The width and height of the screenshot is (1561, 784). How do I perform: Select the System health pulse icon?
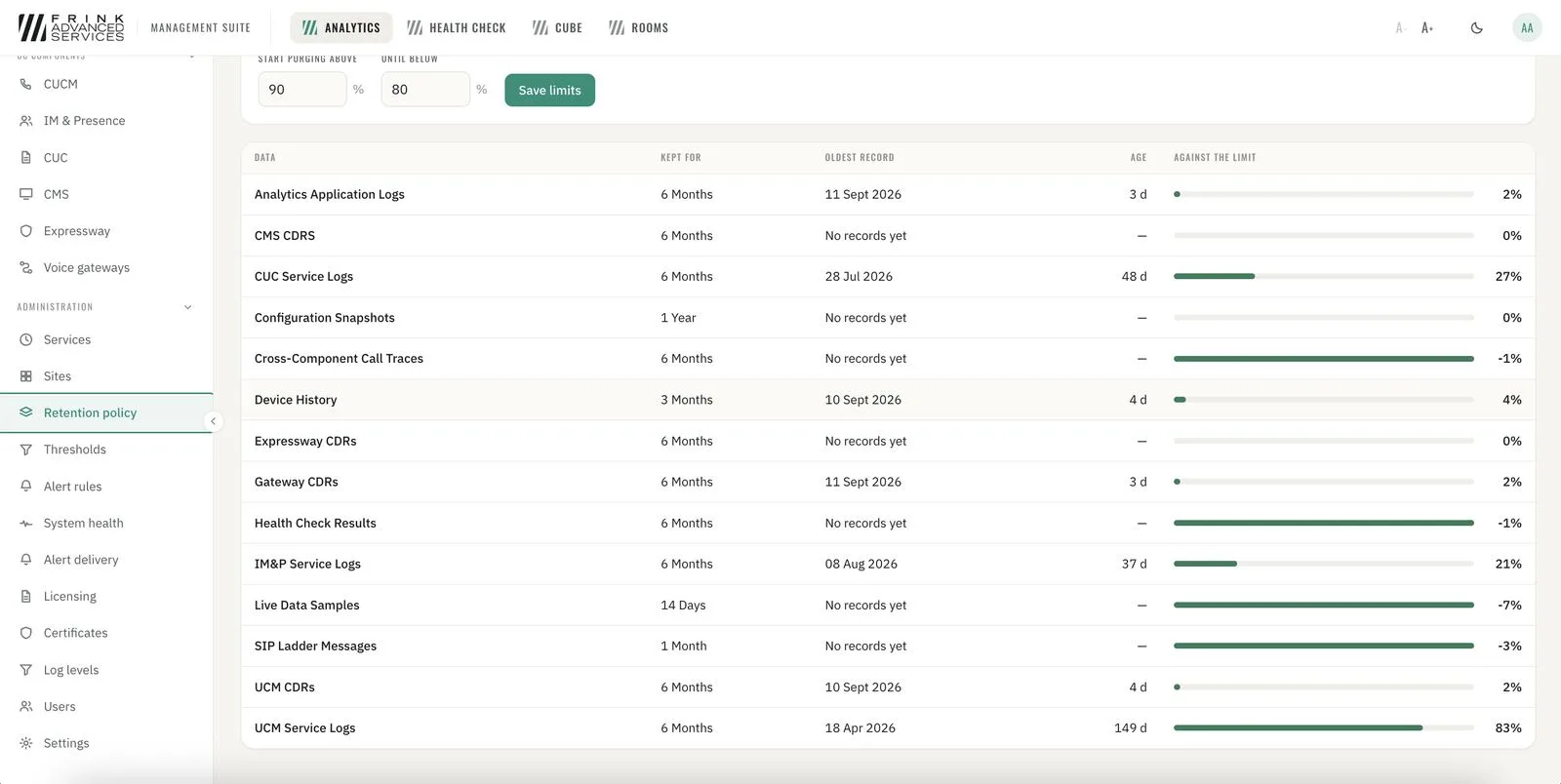click(x=26, y=524)
